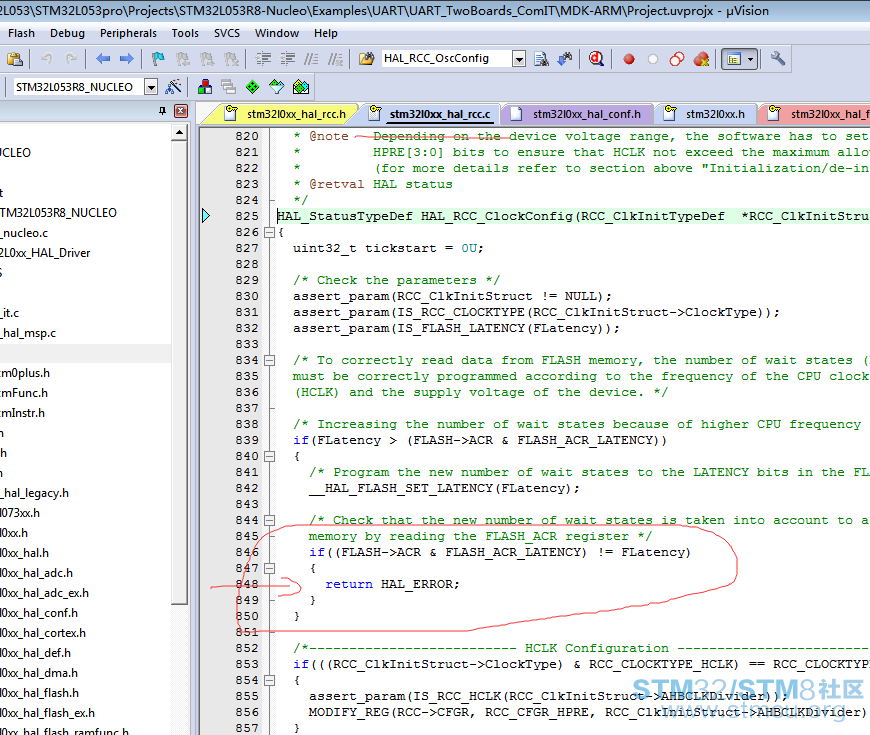Click the Undo arrow icon

click(x=47, y=59)
